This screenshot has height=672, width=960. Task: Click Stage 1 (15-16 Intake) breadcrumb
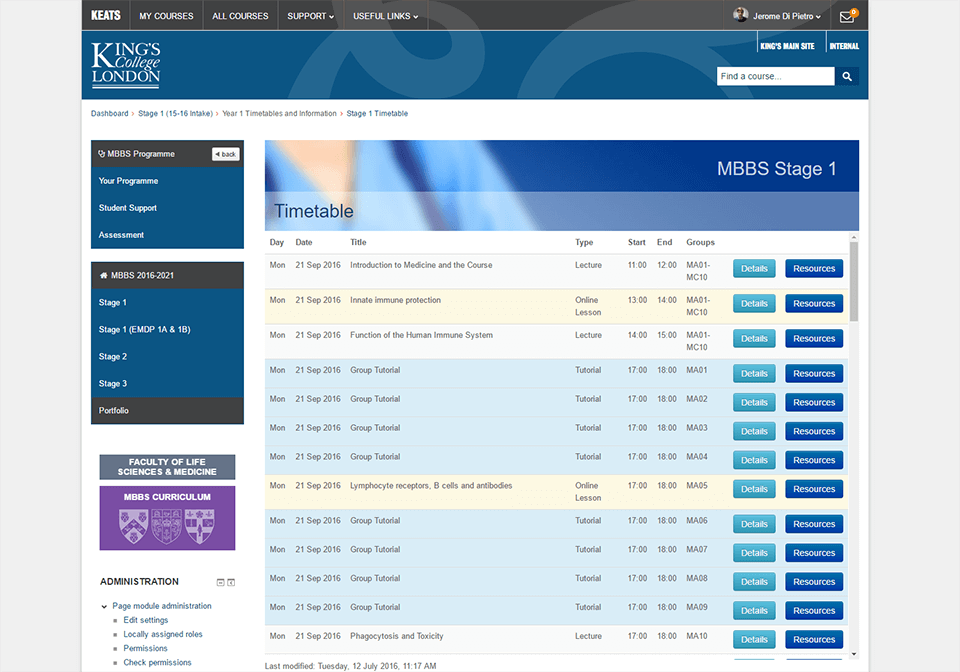175,113
